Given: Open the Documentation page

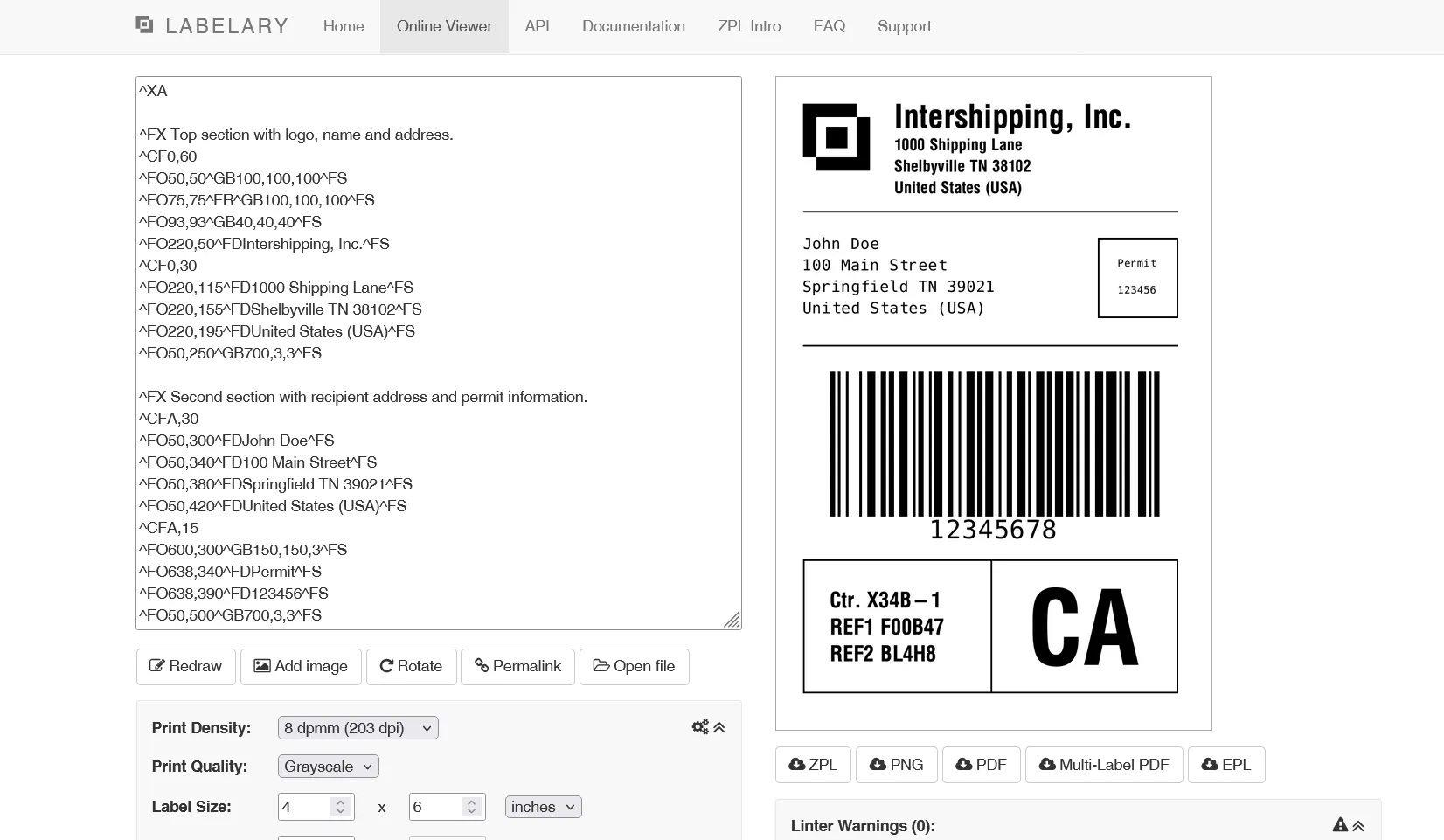Looking at the screenshot, I should point(634,26).
